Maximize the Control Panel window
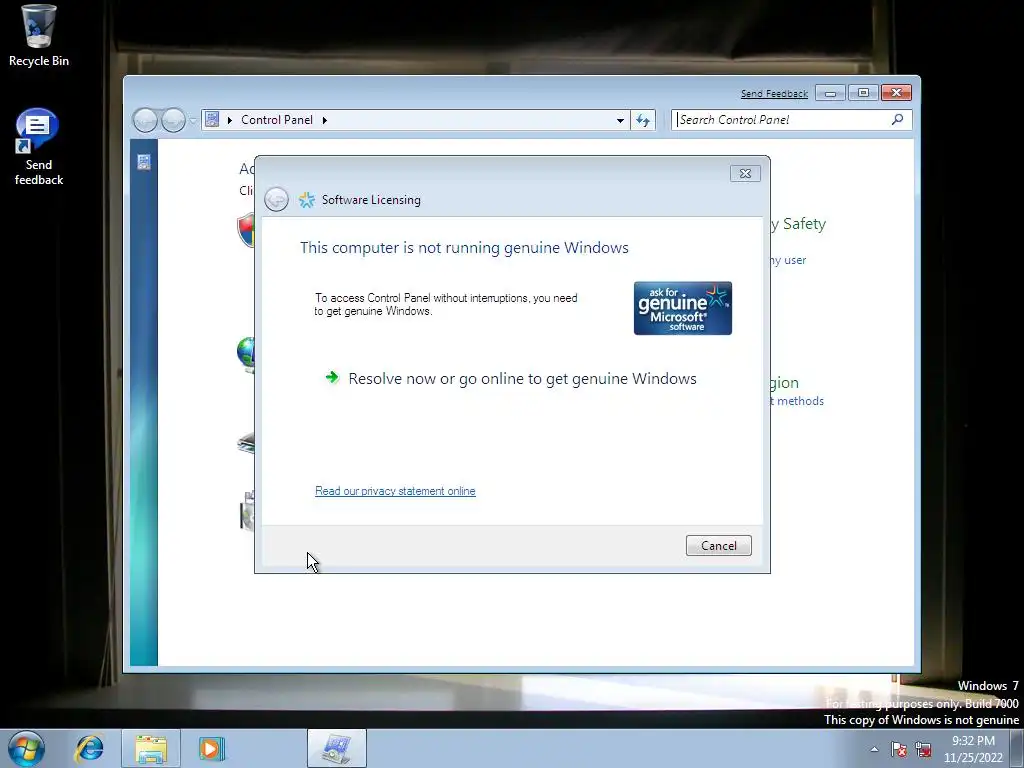The height and width of the screenshot is (768, 1024). coord(863,93)
